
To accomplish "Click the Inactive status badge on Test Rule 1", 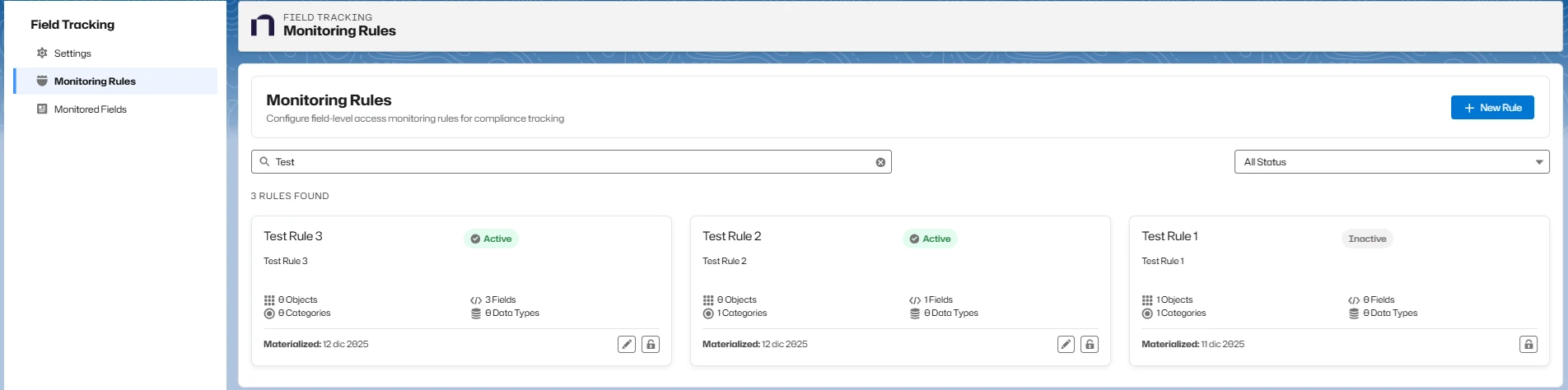I will (1367, 239).
